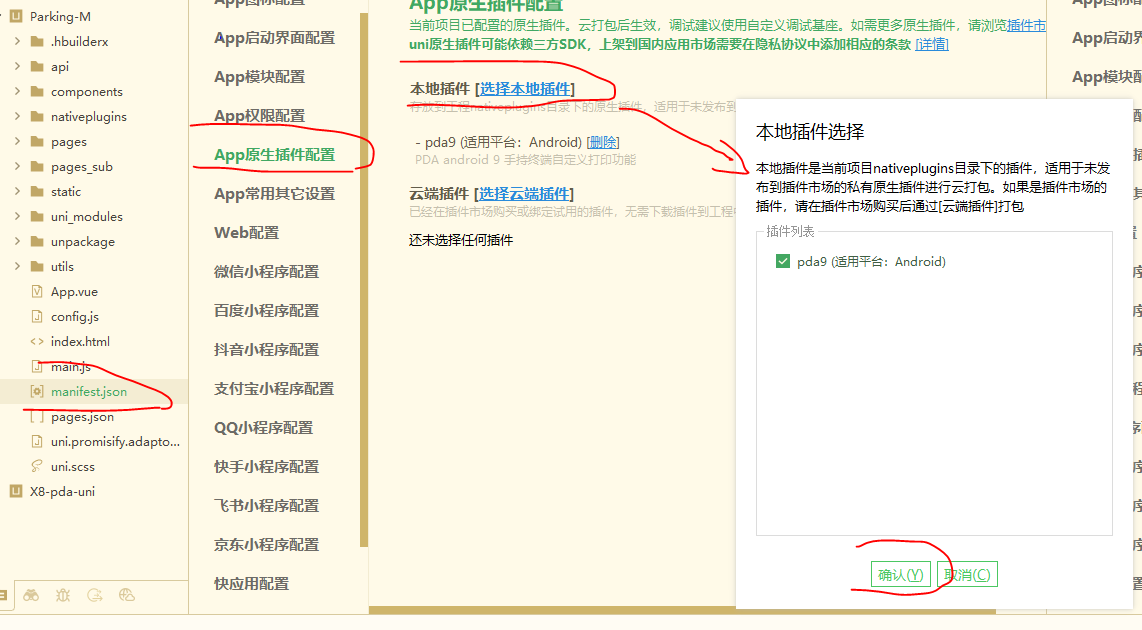This screenshot has height=630, width=1142.
Task: Click the code icon beside index.html
Action: pyautogui.click(x=37, y=341)
